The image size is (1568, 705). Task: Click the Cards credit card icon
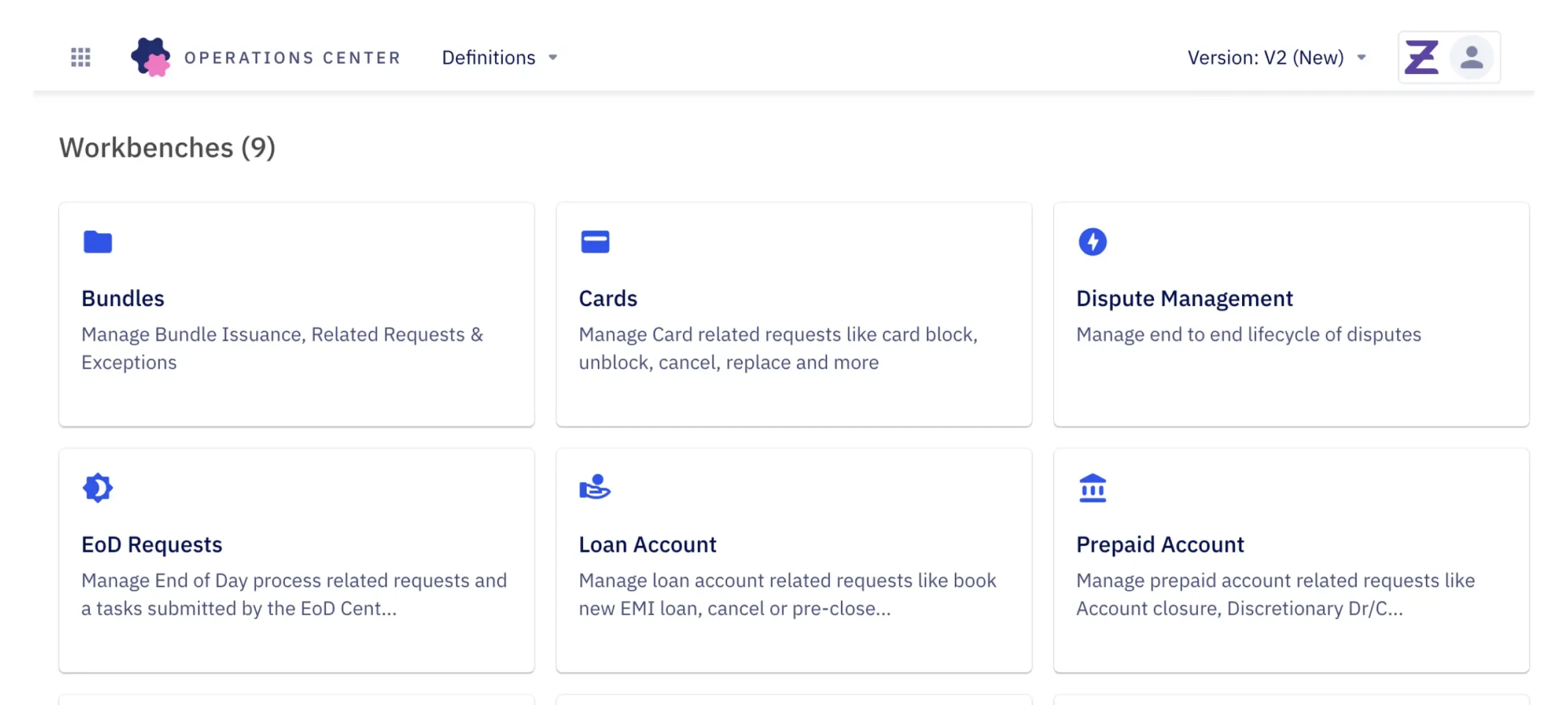595,242
